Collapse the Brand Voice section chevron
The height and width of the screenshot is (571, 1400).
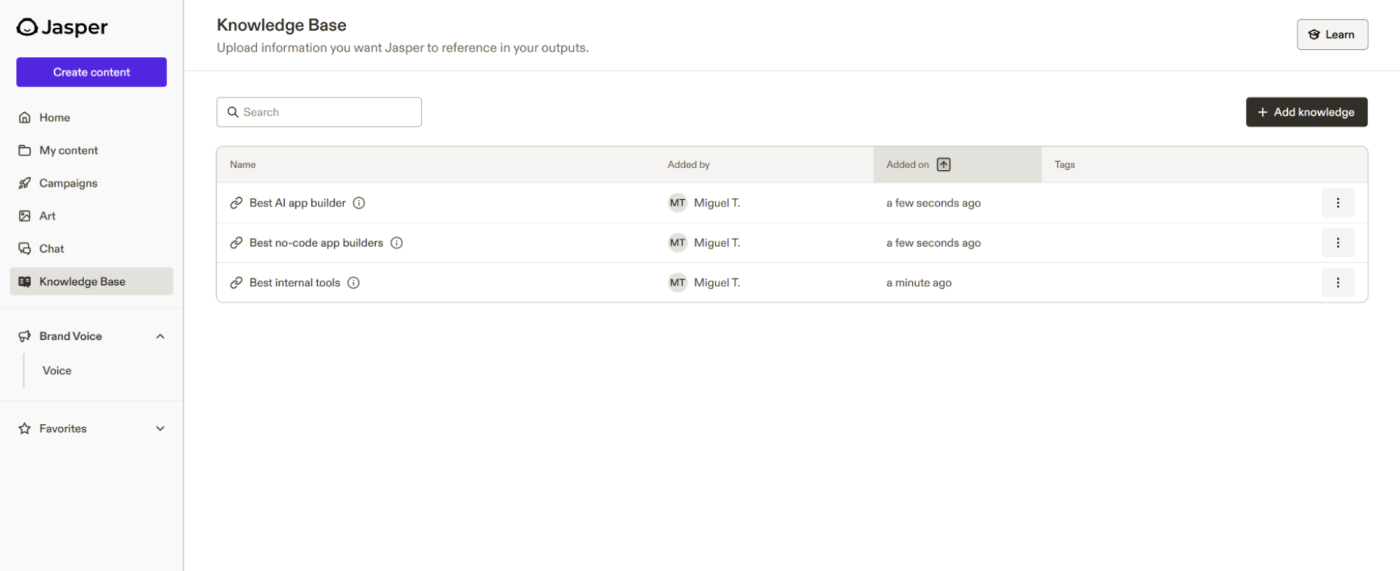(160, 337)
